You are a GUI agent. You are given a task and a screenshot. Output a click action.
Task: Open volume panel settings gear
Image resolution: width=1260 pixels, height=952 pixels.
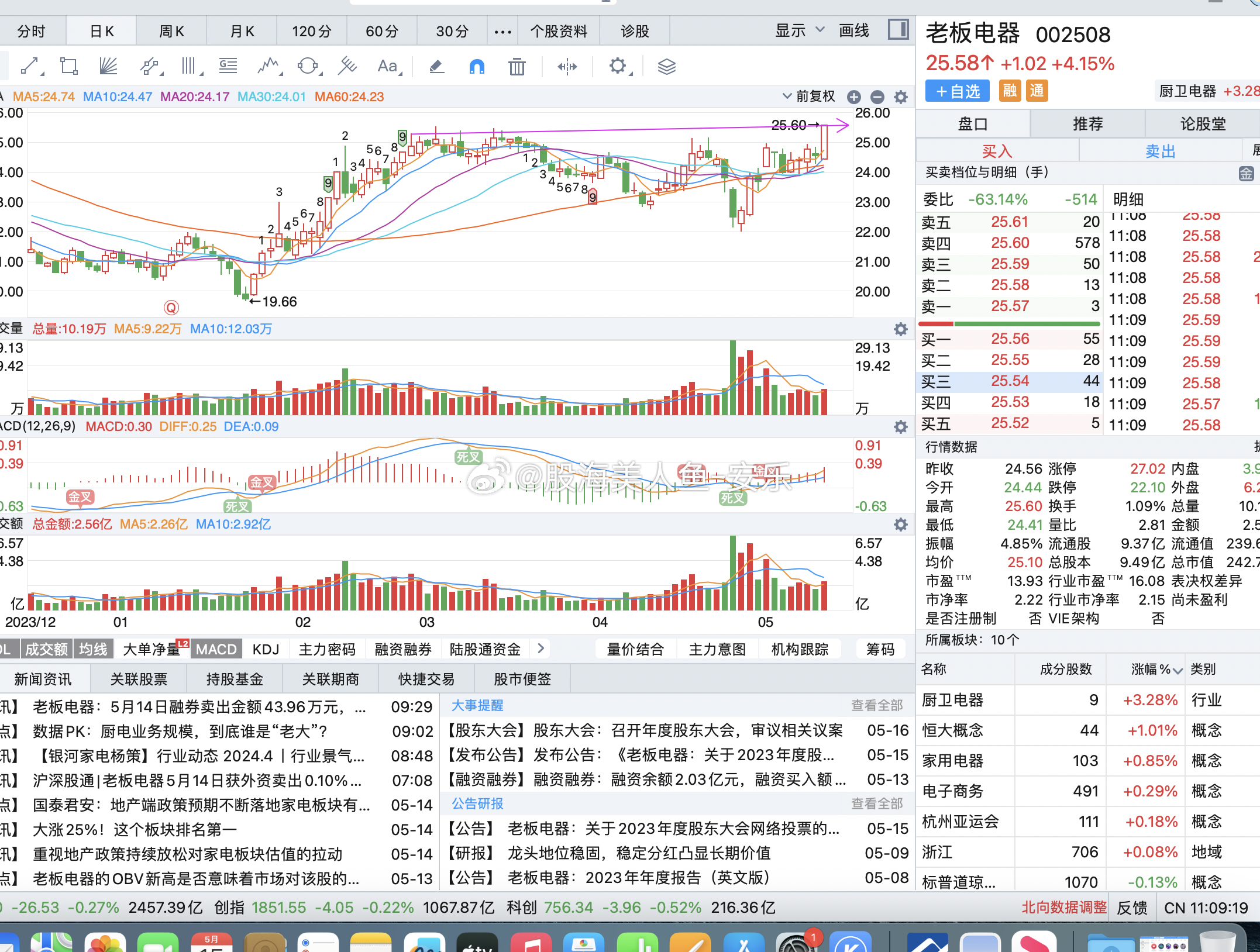[901, 329]
